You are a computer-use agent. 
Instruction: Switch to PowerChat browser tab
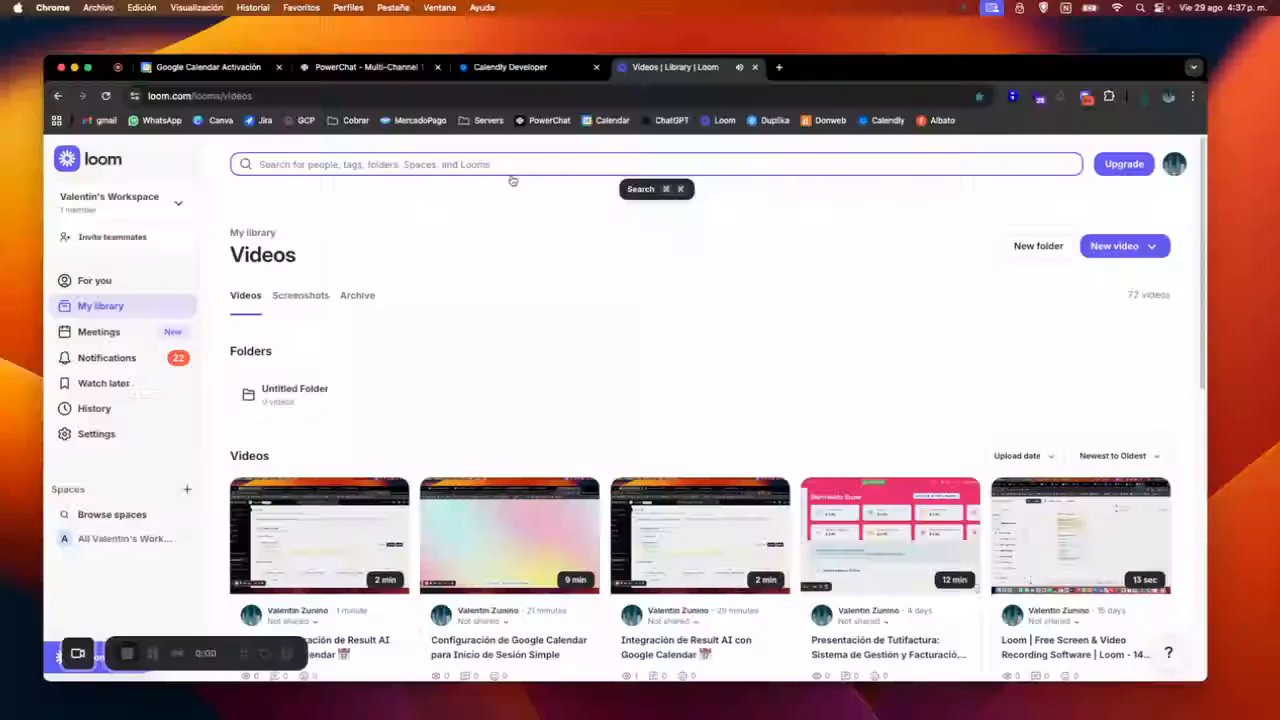tap(369, 67)
